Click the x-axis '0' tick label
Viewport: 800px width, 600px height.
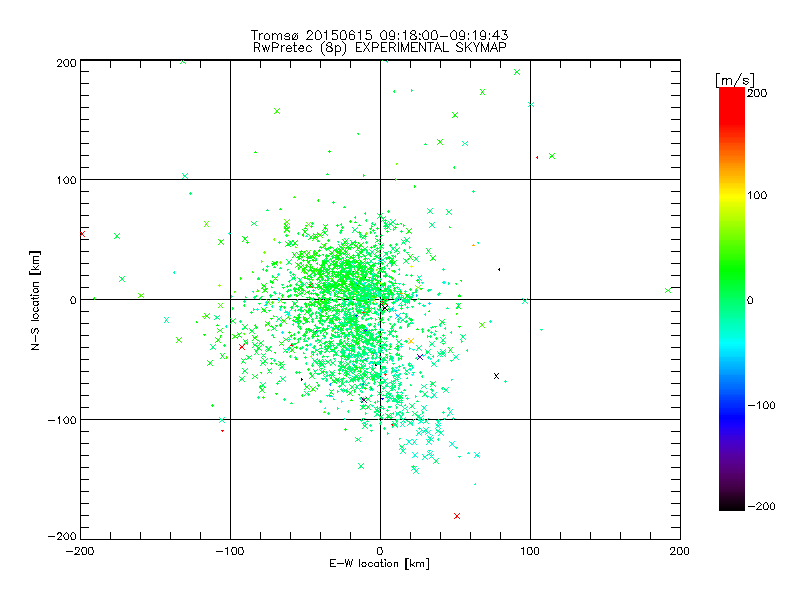380,552
